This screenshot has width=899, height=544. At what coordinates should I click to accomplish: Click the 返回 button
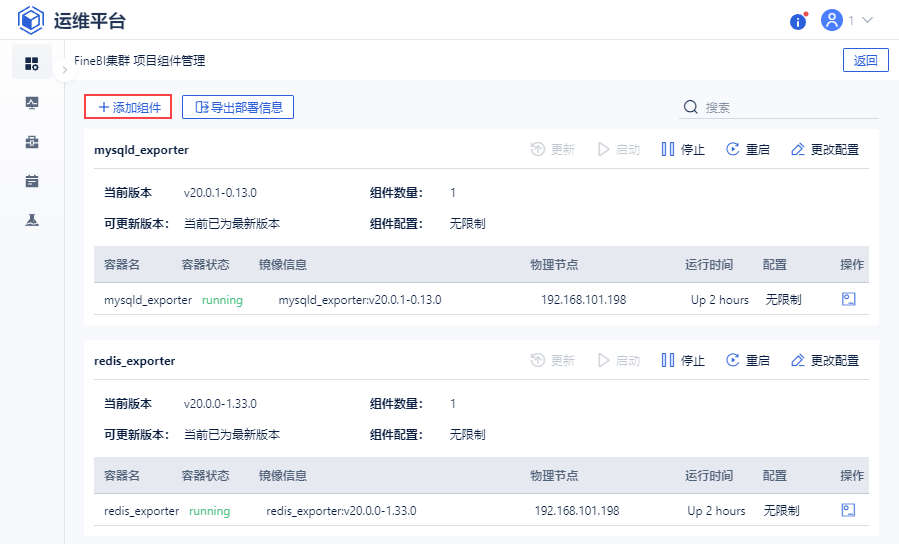866,60
